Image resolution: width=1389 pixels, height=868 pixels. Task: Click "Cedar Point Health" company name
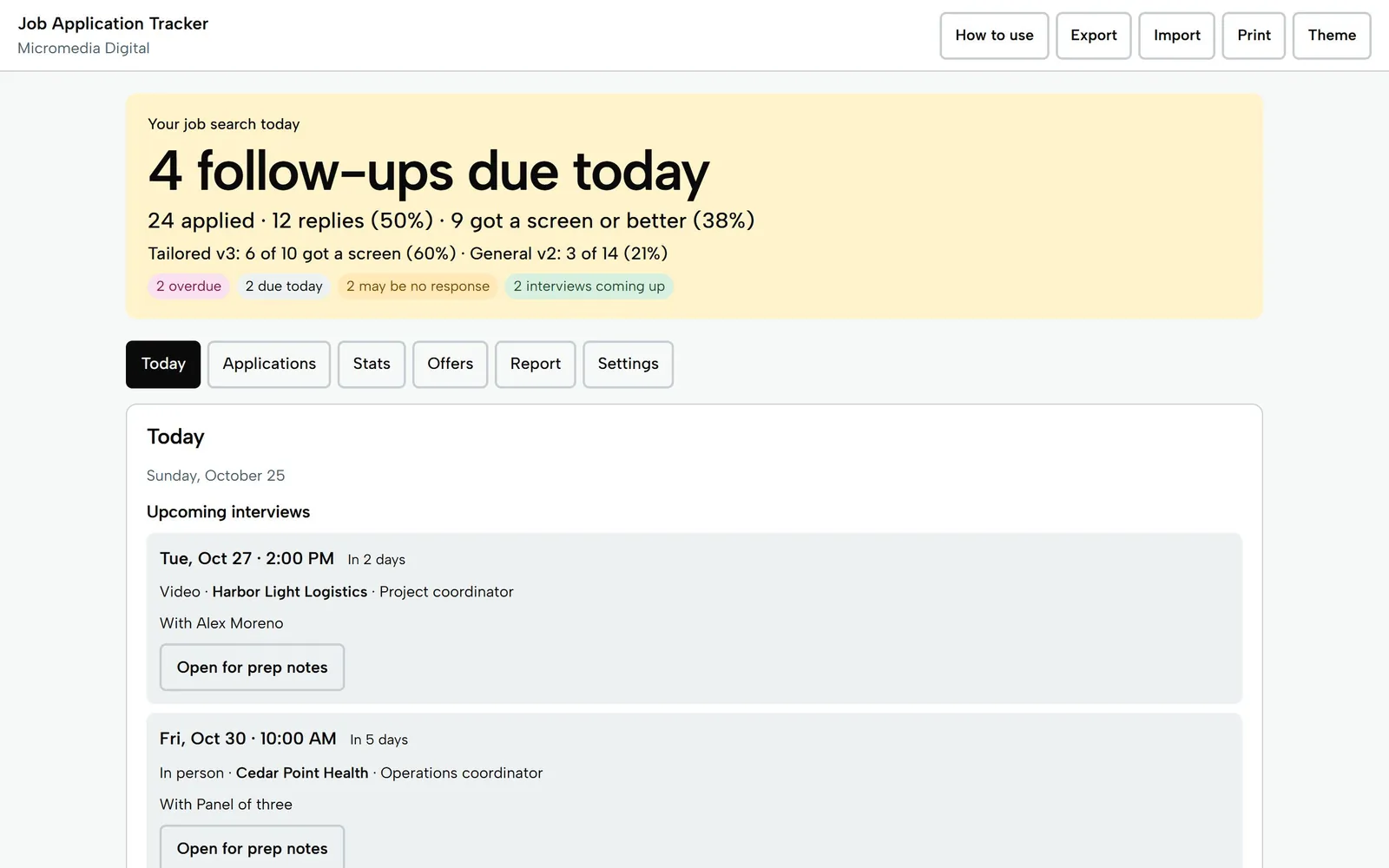302,773
